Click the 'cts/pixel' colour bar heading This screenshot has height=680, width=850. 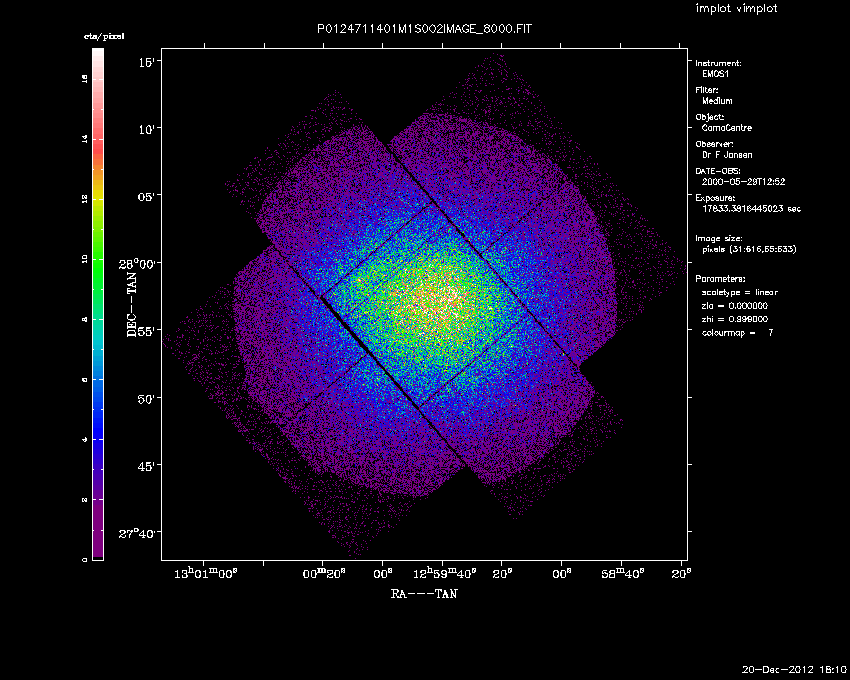[104, 36]
